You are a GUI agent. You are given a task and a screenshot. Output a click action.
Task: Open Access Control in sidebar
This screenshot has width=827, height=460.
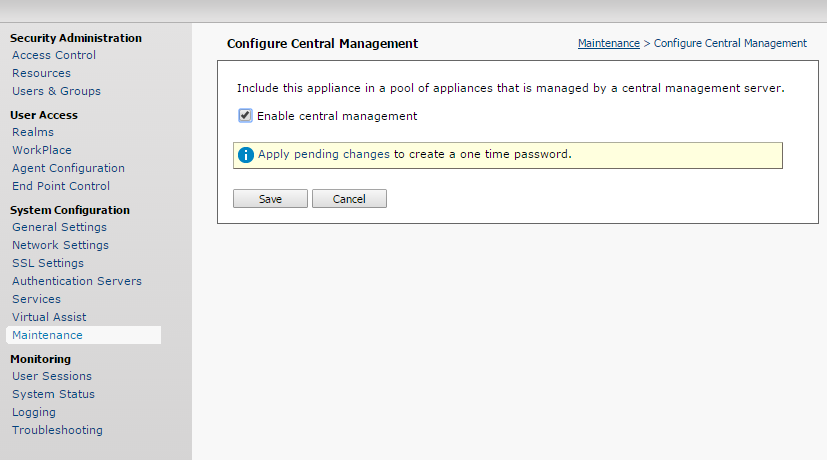coord(54,55)
